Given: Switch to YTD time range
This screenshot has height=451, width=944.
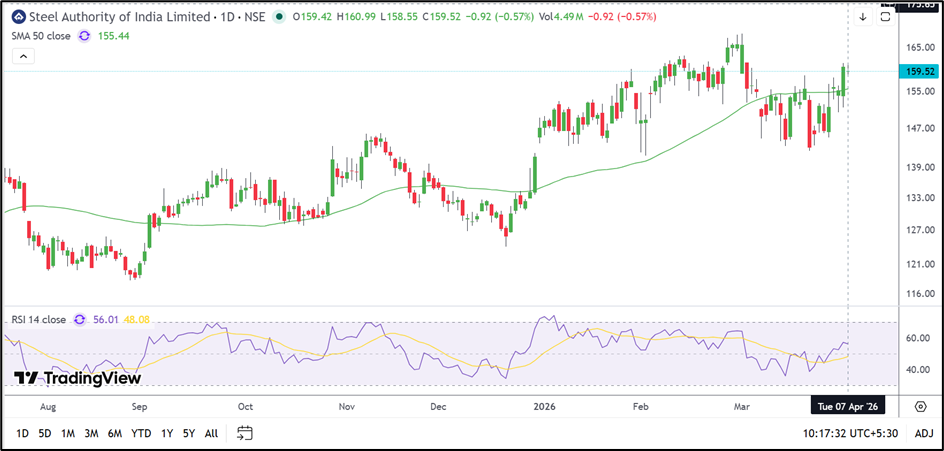Looking at the screenshot, I should (141, 433).
